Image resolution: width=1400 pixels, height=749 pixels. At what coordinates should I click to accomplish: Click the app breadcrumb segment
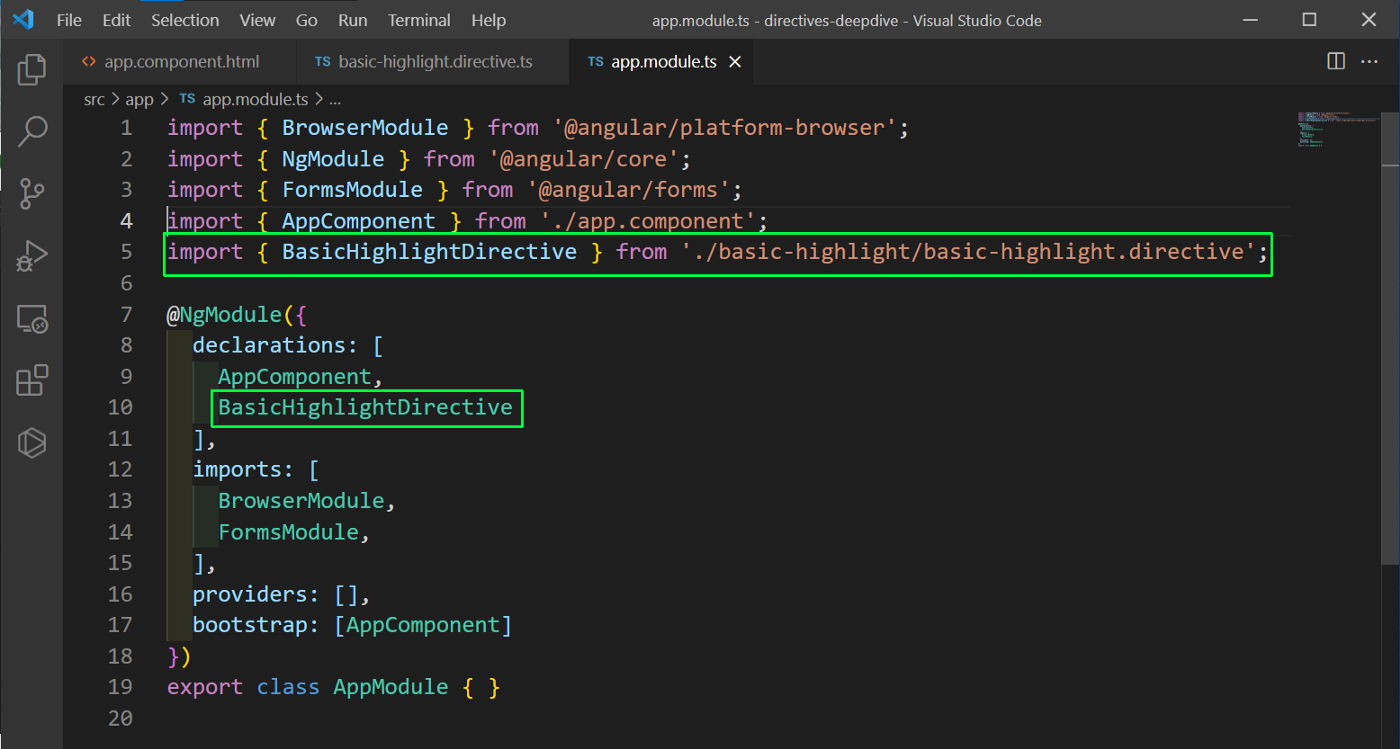coord(139,99)
